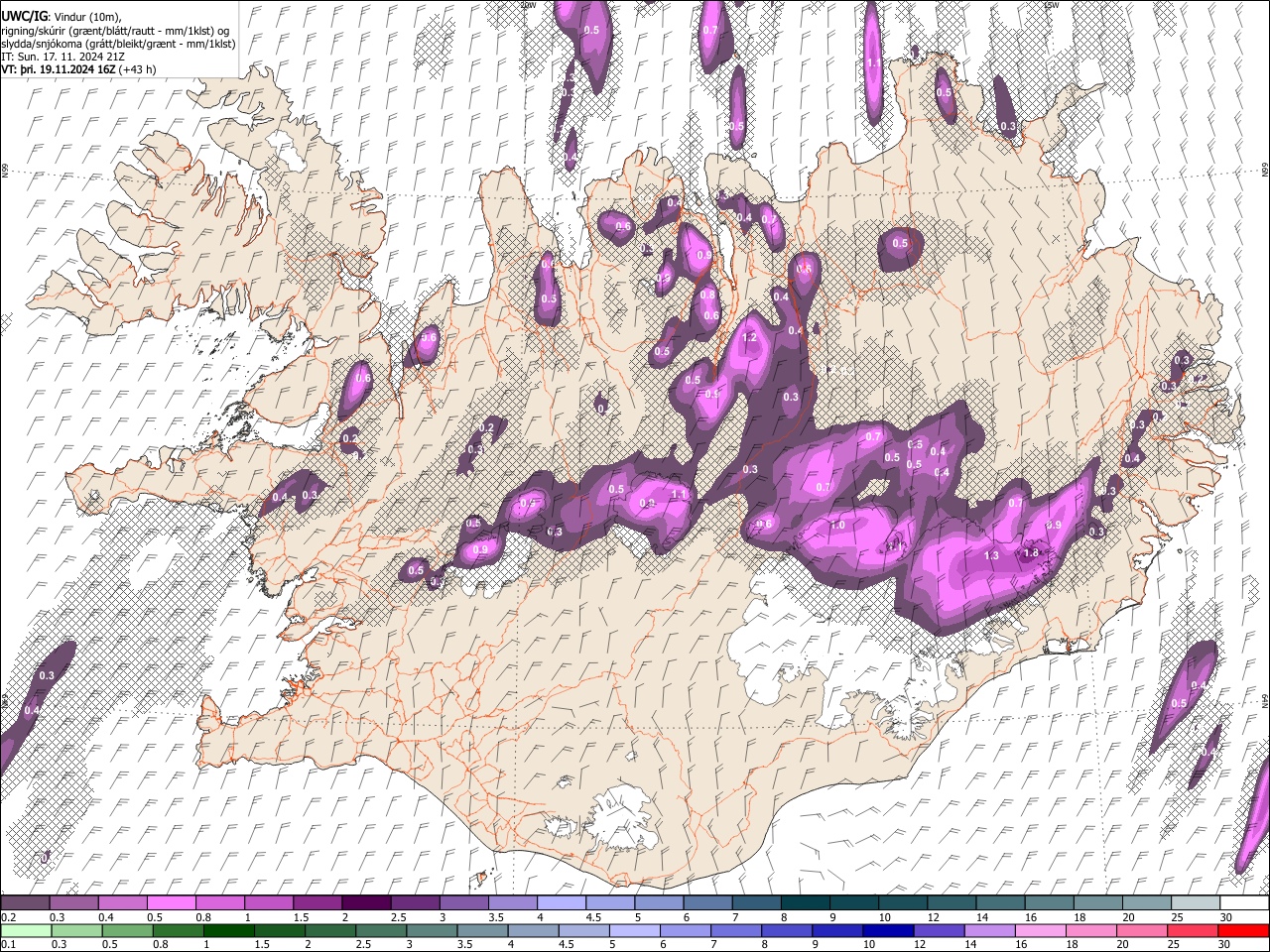Click the 'VT: þri. 19.11.2024 16Z' line
Screen dimensions: 1270x952
point(59,69)
